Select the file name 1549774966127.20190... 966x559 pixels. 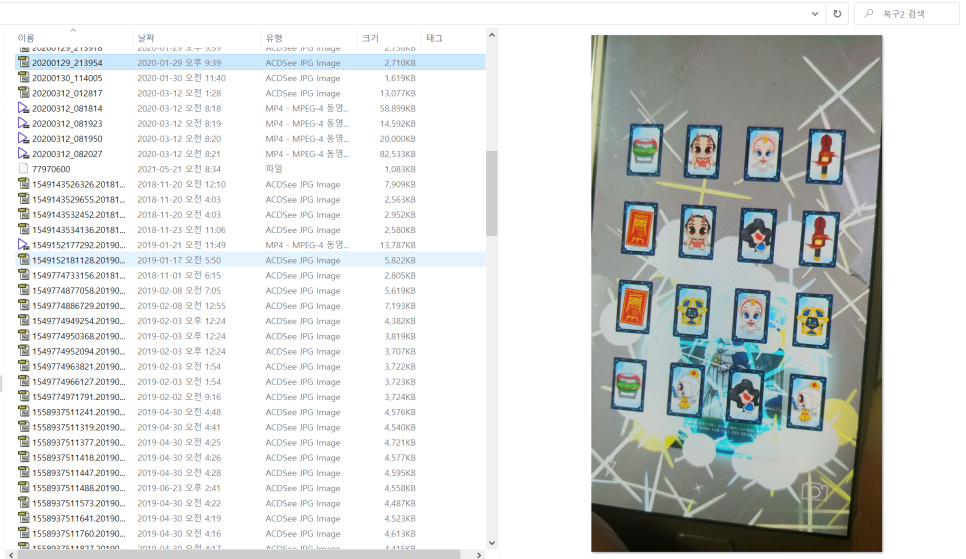78,382
